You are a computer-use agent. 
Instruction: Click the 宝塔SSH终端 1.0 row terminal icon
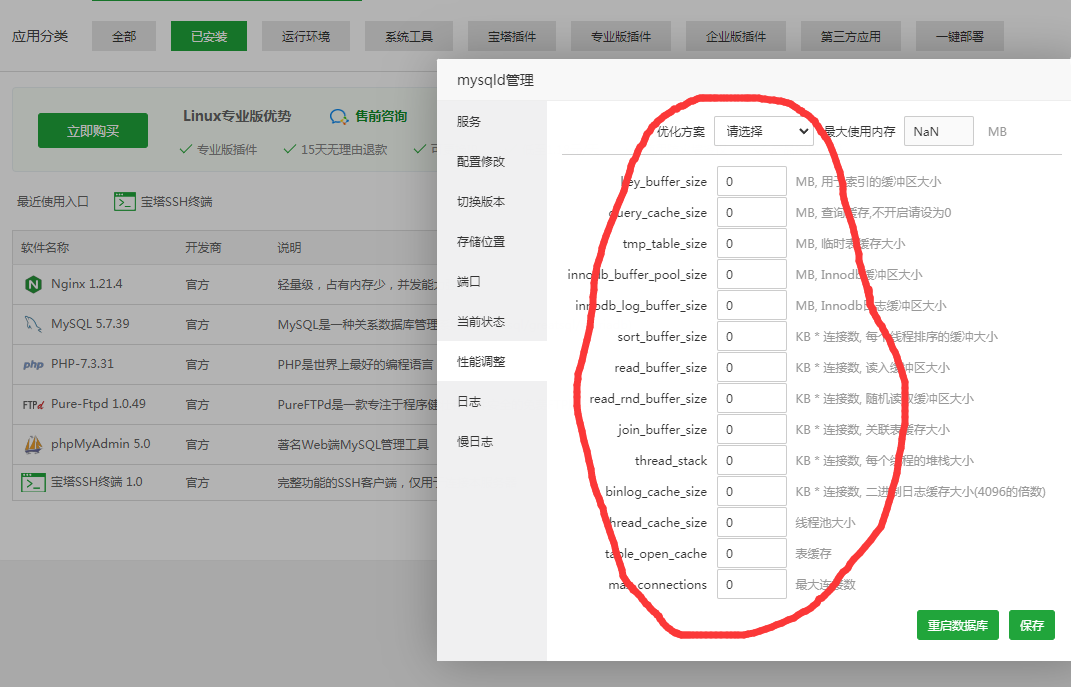(33, 483)
